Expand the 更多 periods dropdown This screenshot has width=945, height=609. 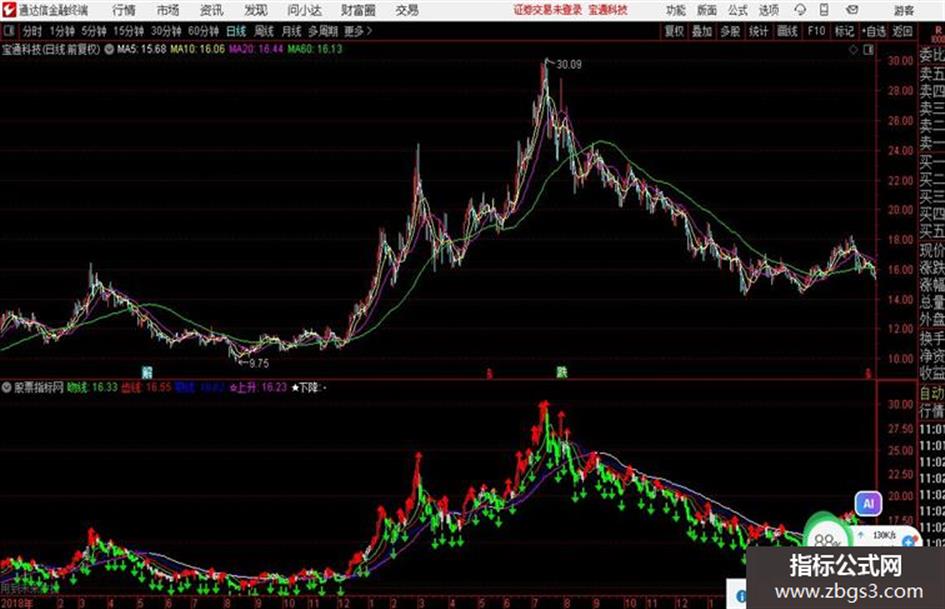(x=358, y=31)
